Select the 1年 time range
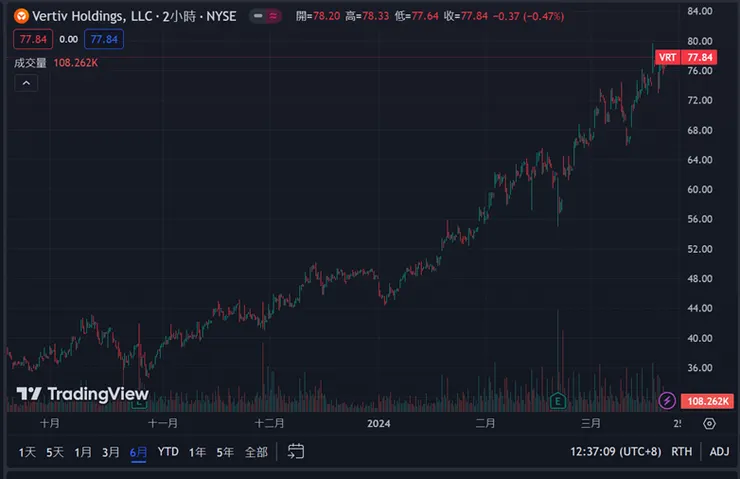This screenshot has height=479, width=740. tap(197, 452)
